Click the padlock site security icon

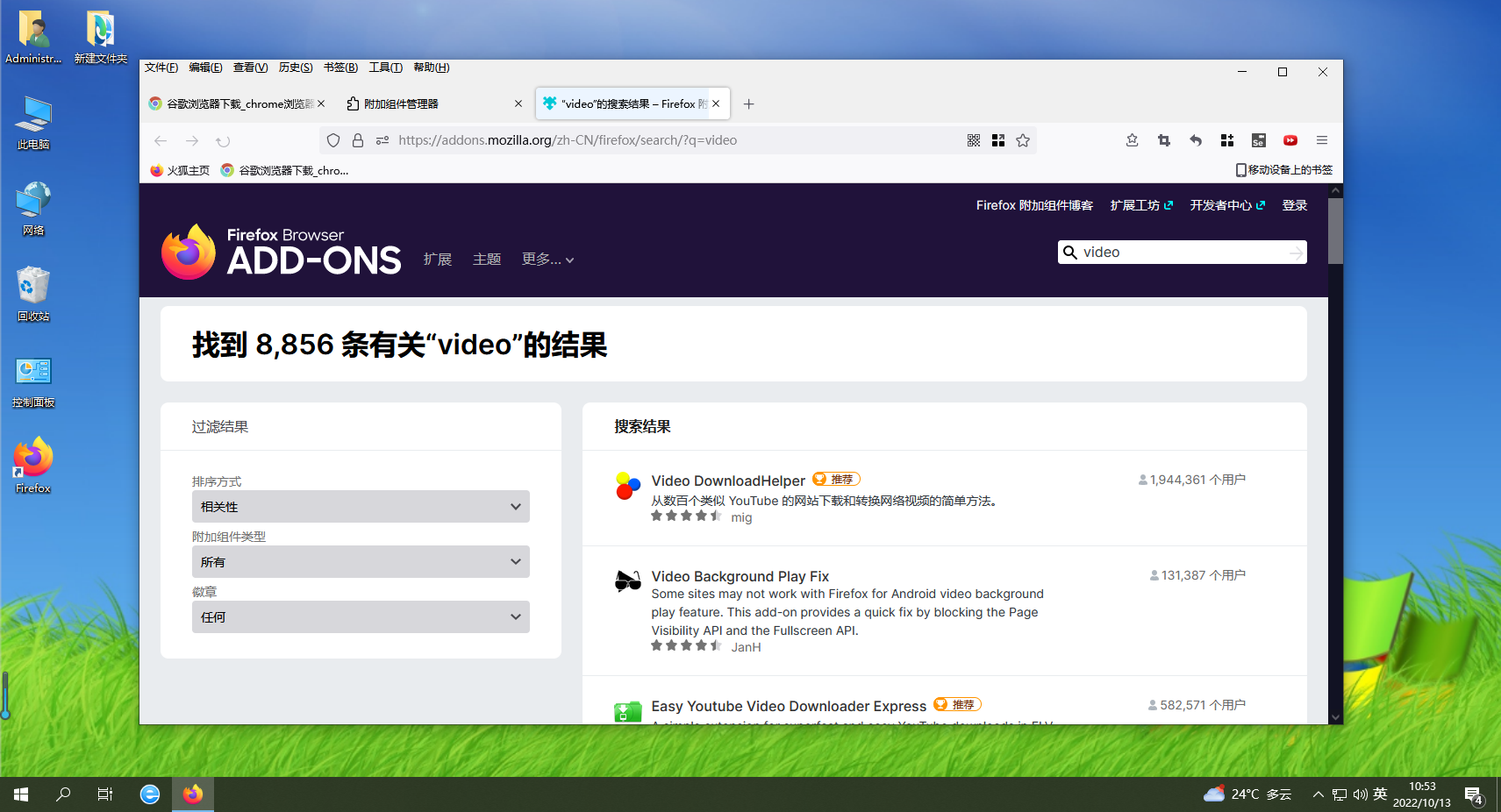pos(358,140)
